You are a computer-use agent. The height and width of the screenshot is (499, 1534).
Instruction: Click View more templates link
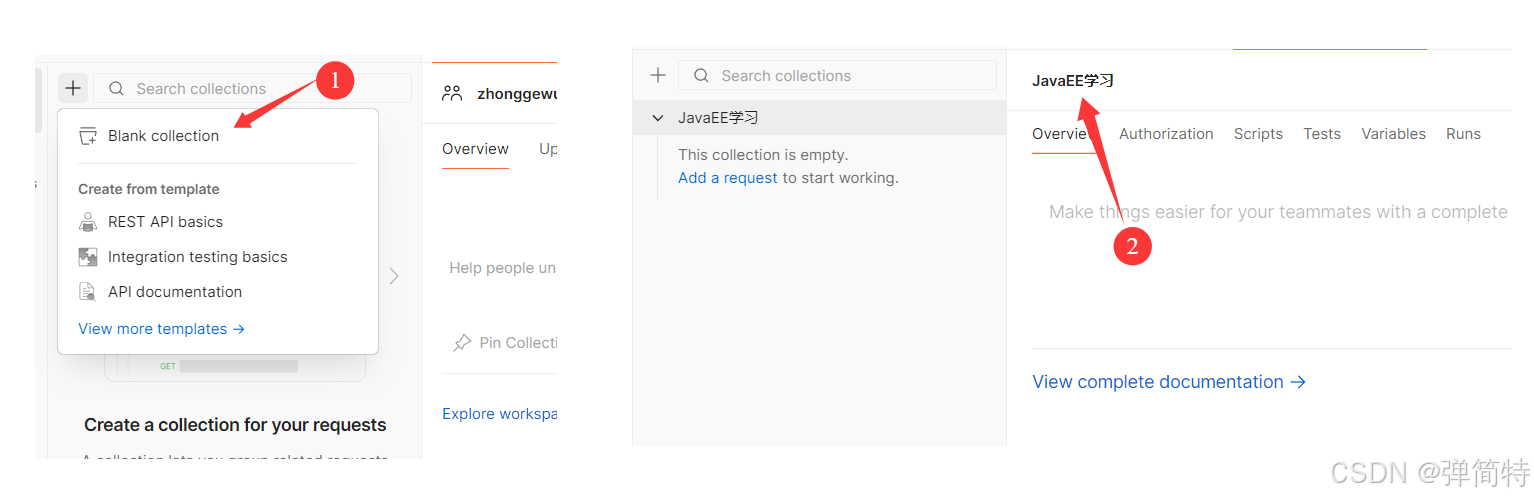click(x=161, y=329)
